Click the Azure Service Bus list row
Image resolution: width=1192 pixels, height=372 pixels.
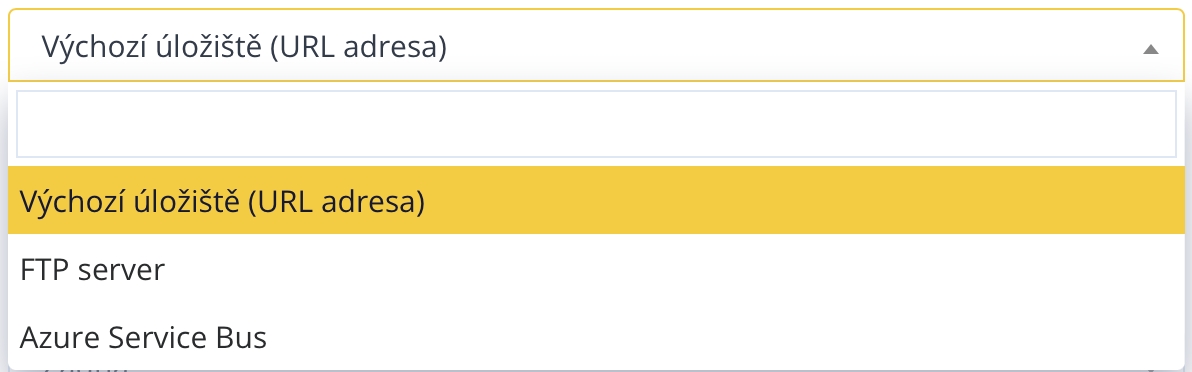click(596, 336)
